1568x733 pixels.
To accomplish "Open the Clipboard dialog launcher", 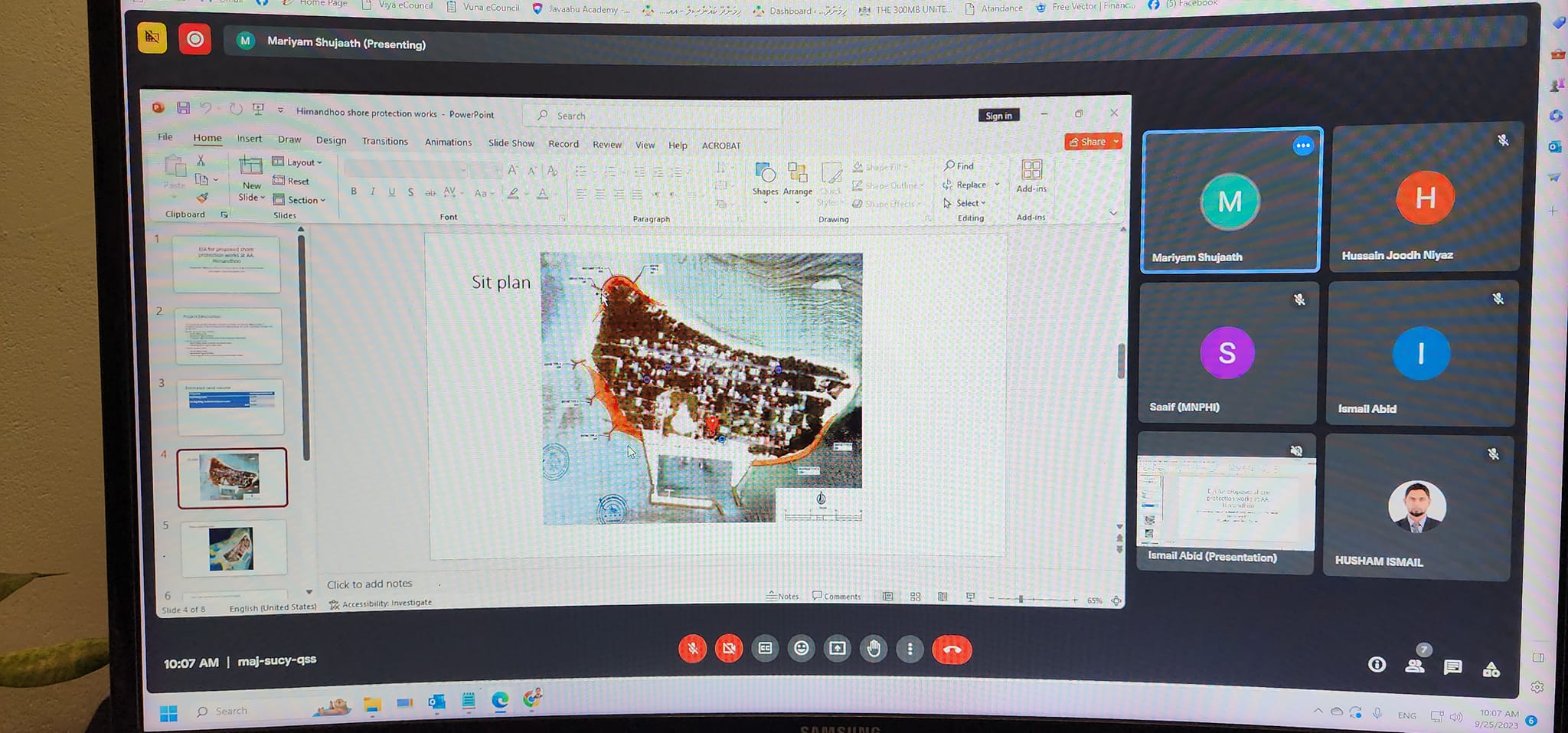I will click(224, 214).
